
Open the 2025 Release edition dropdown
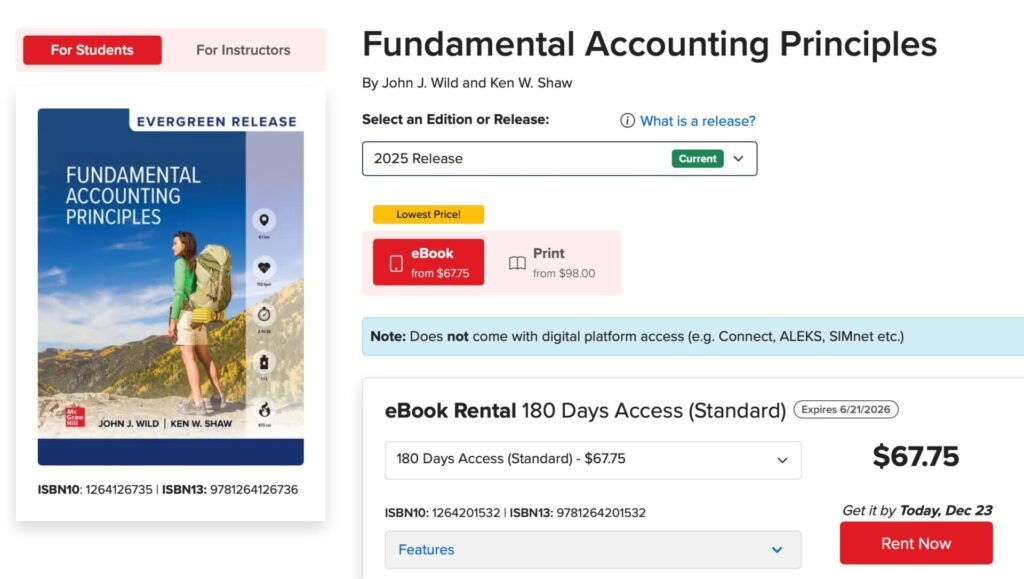tap(559, 159)
